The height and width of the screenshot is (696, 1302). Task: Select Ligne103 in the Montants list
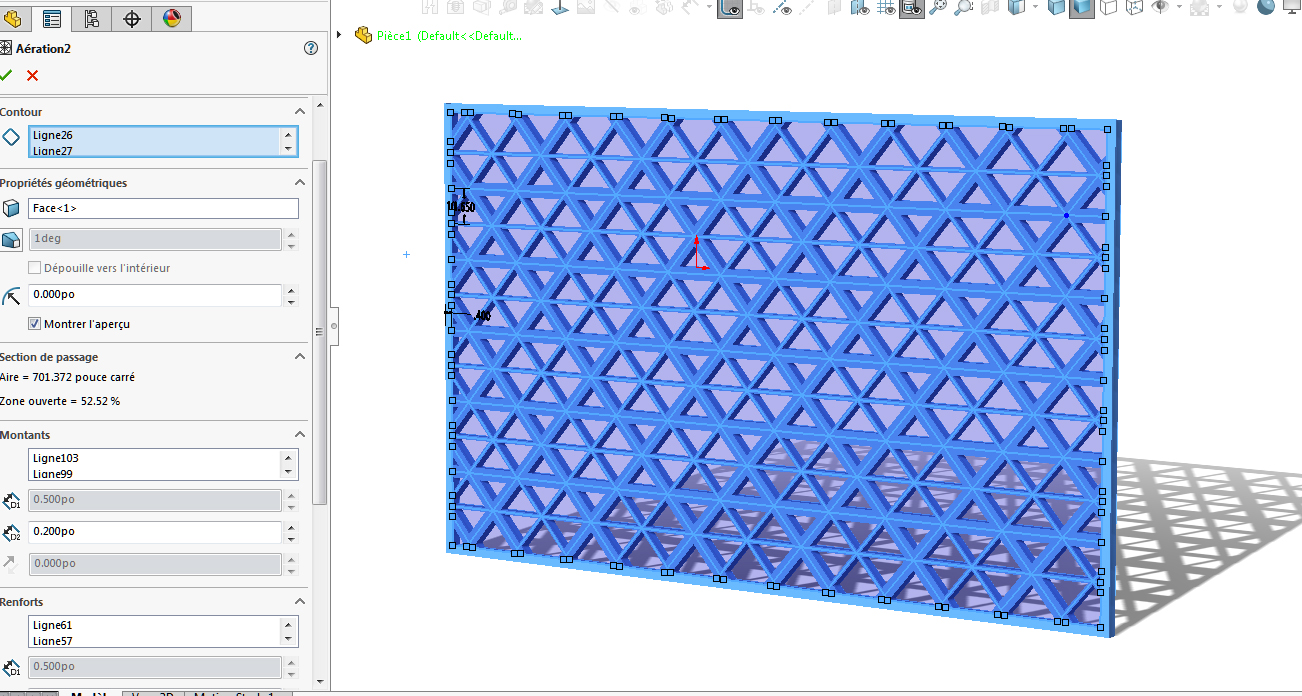coord(56,458)
